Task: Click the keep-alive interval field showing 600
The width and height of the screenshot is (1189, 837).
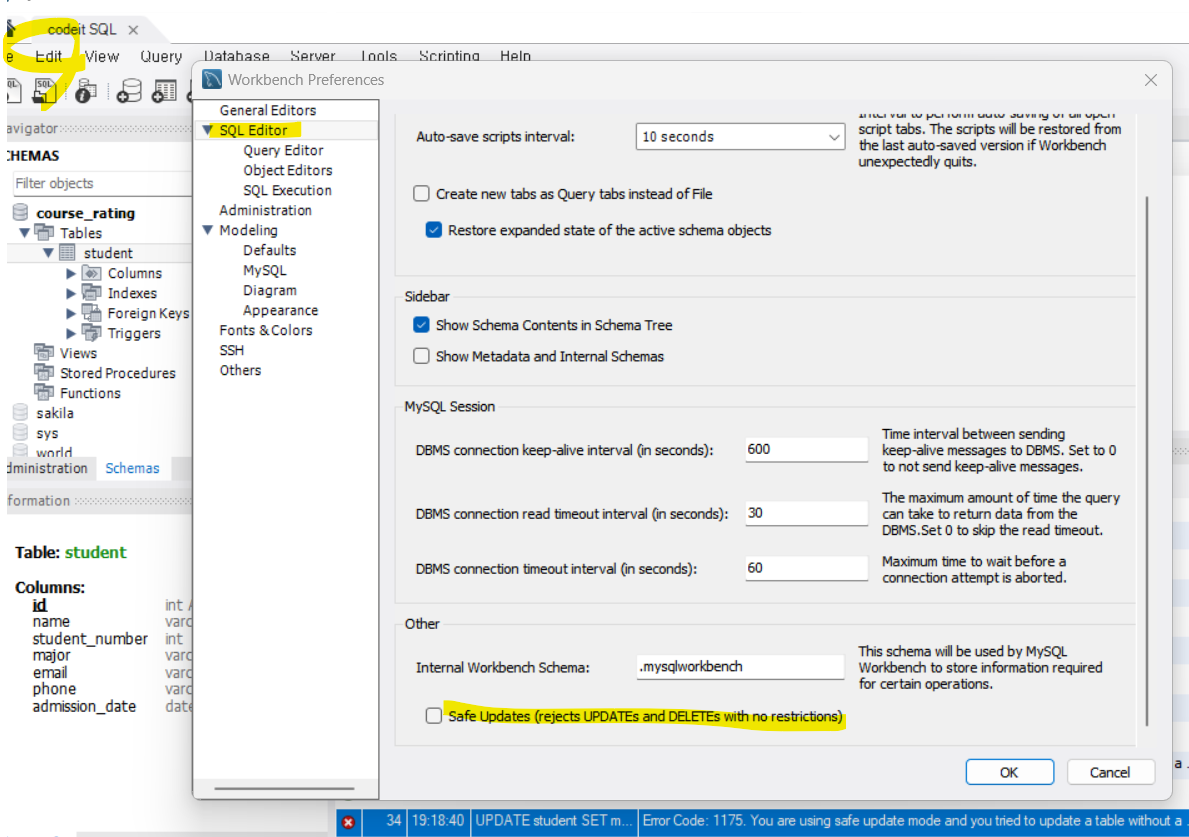Action: (x=806, y=449)
